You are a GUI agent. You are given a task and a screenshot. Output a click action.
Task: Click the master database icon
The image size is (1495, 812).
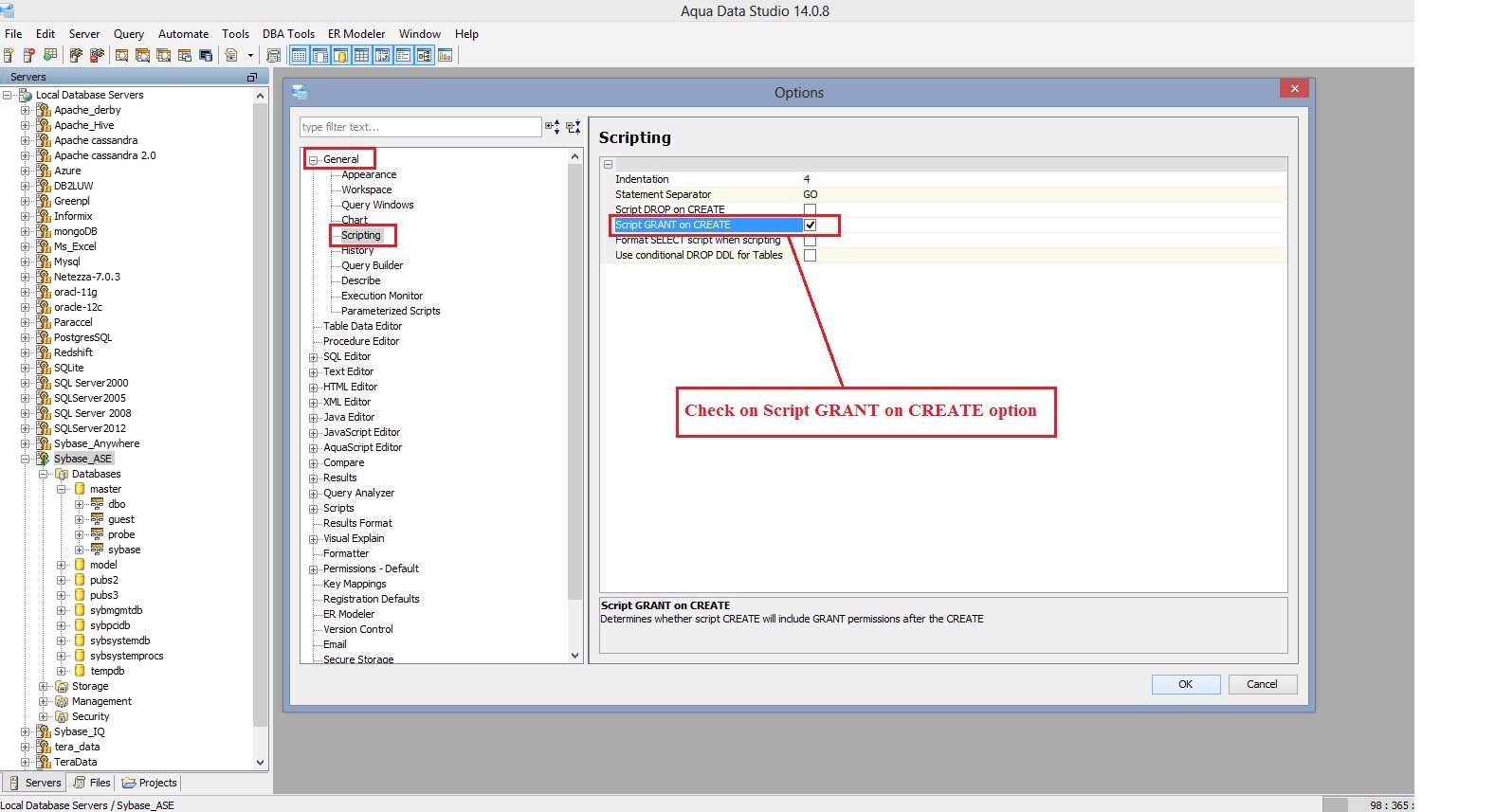click(x=80, y=489)
